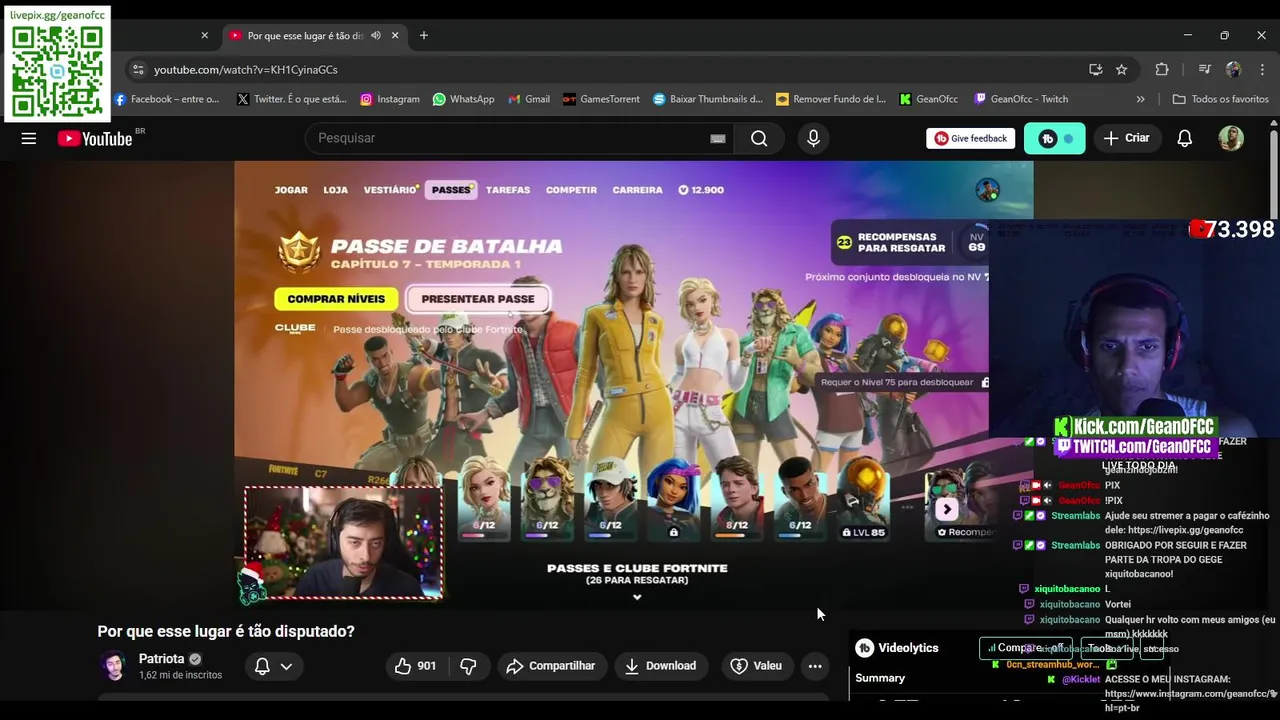Select the Videolytics Summary section
This screenshot has width=1280, height=720.
(x=880, y=678)
